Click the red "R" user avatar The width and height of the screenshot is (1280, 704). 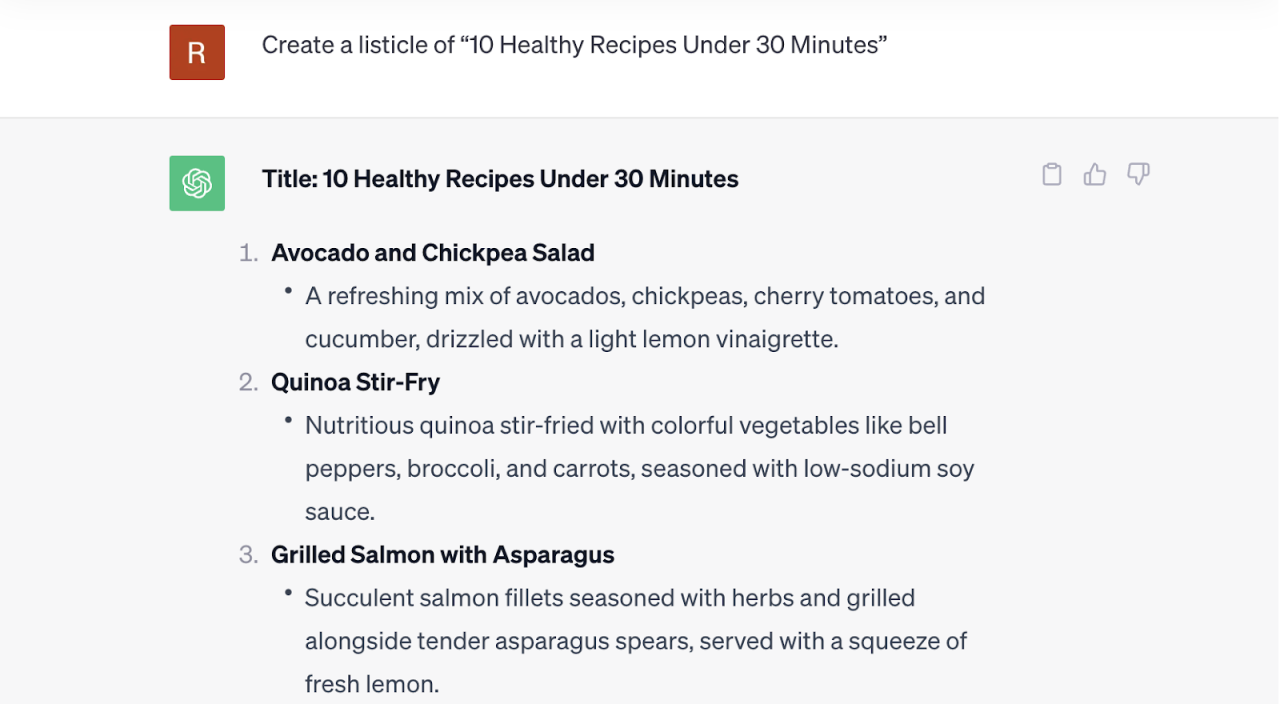click(x=197, y=52)
